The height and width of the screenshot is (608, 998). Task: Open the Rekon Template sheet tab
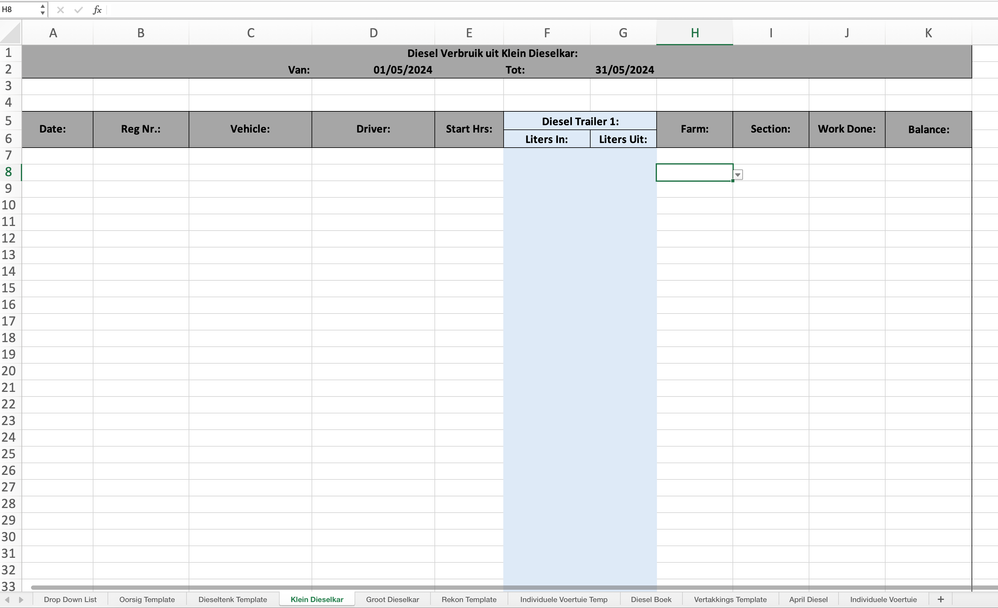click(469, 599)
